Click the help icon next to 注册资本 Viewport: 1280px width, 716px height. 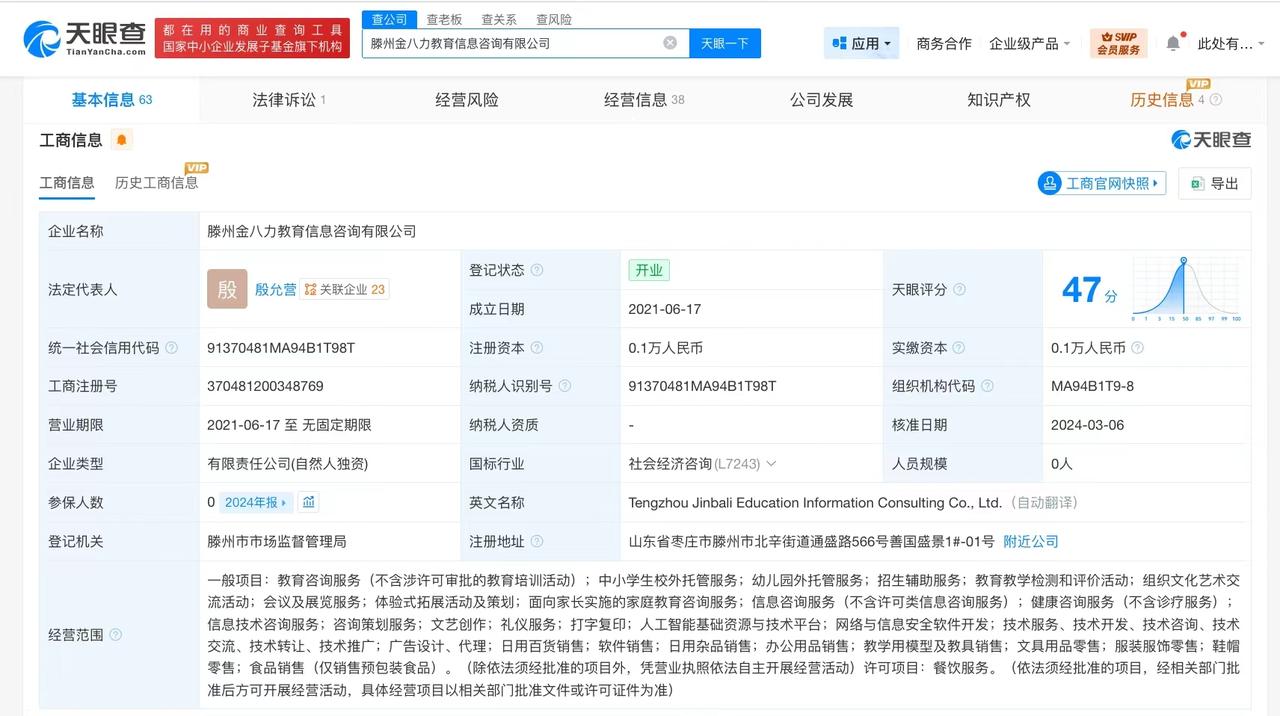[537, 348]
